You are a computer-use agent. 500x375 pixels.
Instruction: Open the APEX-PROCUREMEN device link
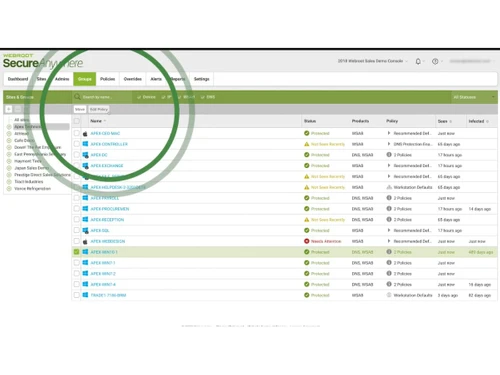click(110, 209)
